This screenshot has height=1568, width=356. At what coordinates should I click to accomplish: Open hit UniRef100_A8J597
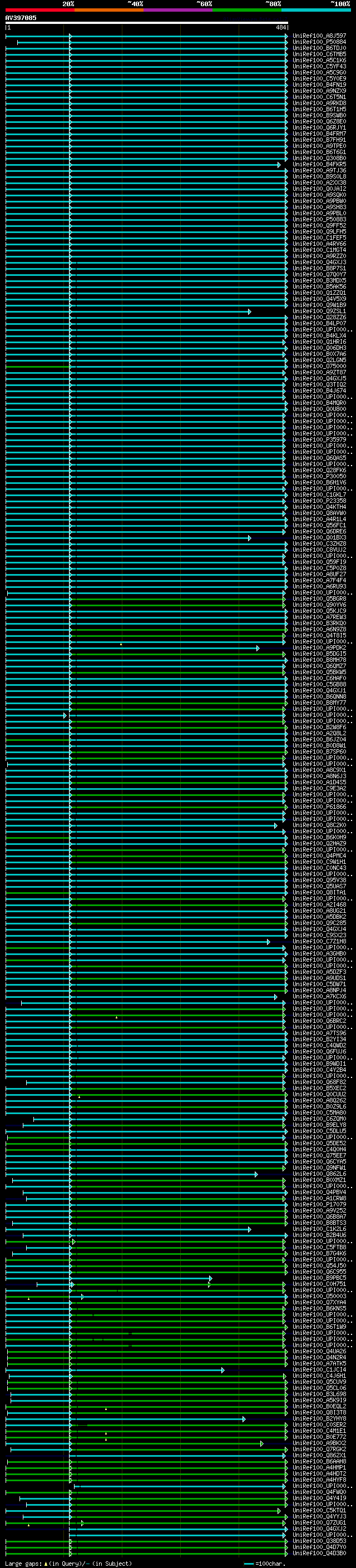[x=319, y=36]
